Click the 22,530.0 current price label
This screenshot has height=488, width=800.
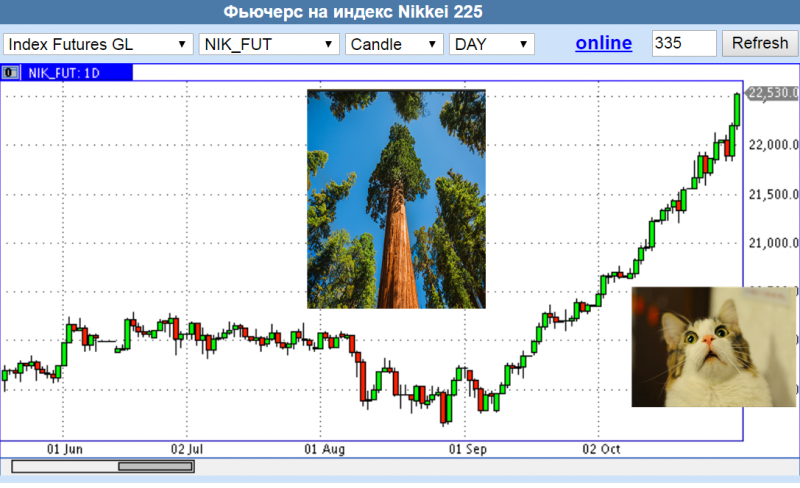pyautogui.click(x=773, y=93)
